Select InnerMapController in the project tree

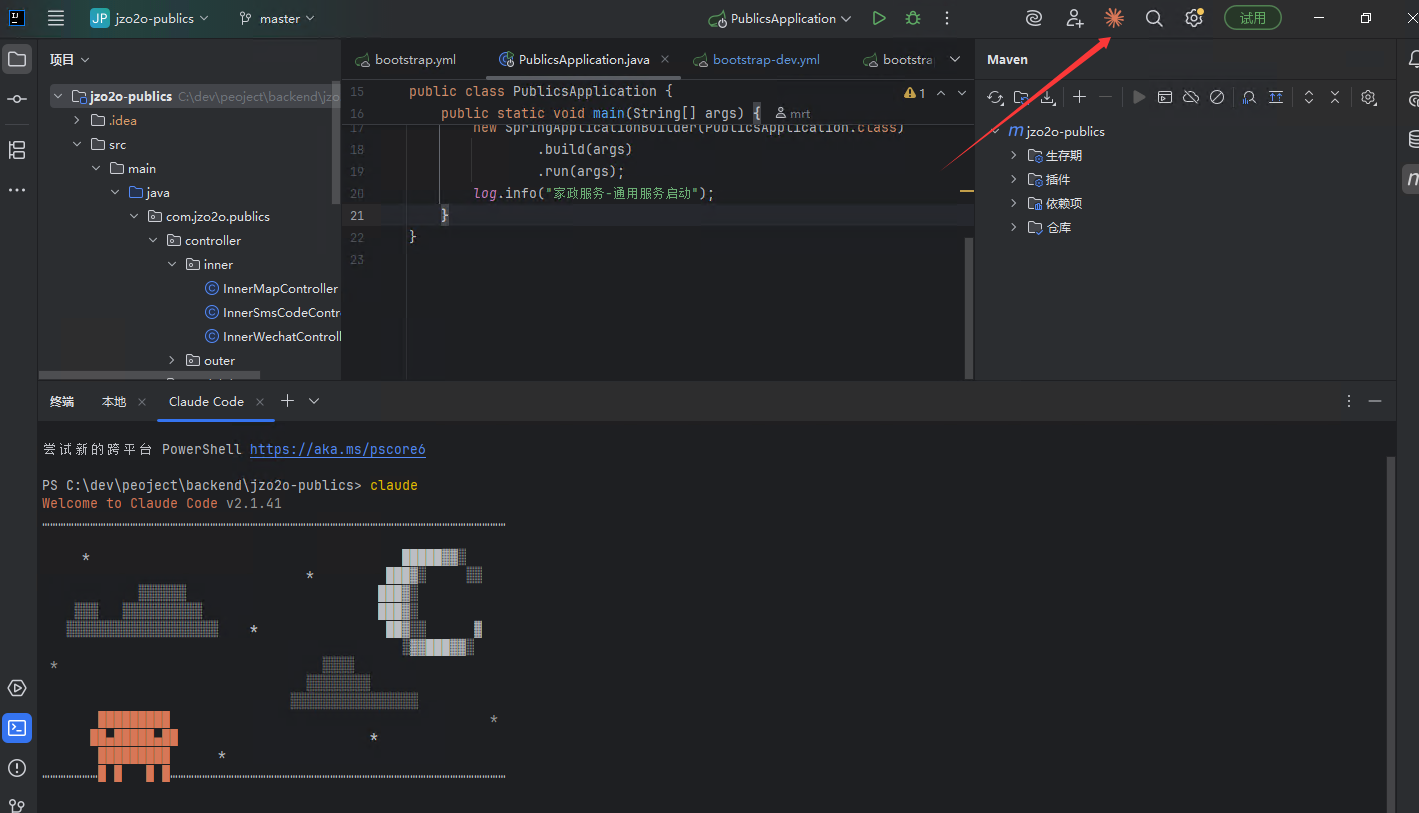(280, 288)
